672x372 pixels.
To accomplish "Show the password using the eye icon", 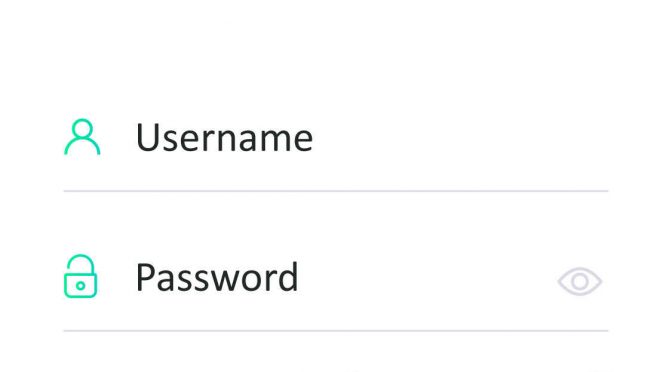I will (x=580, y=282).
